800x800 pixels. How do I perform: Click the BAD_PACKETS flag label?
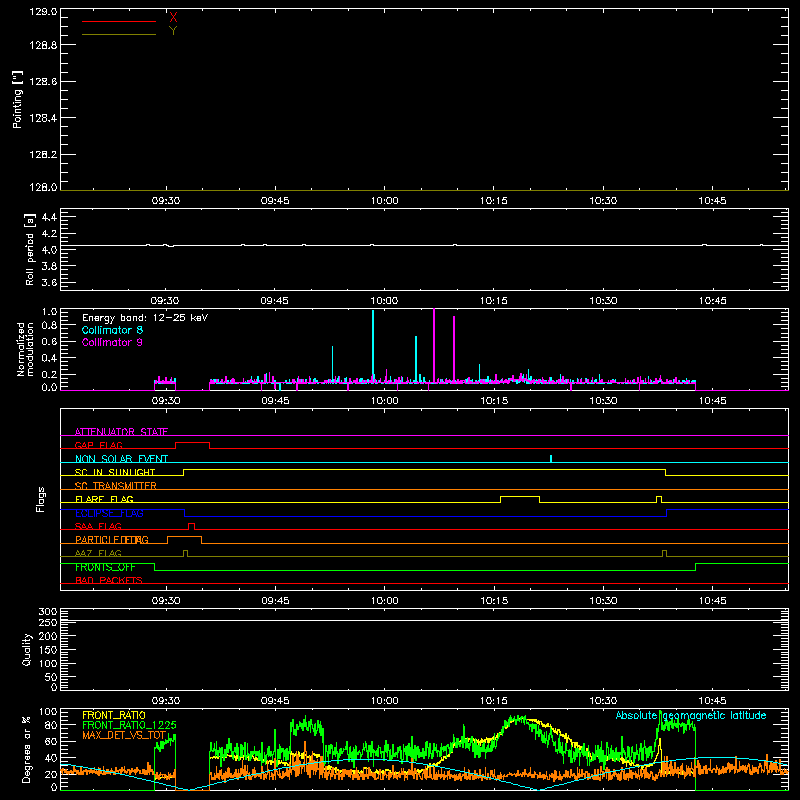(x=109, y=580)
